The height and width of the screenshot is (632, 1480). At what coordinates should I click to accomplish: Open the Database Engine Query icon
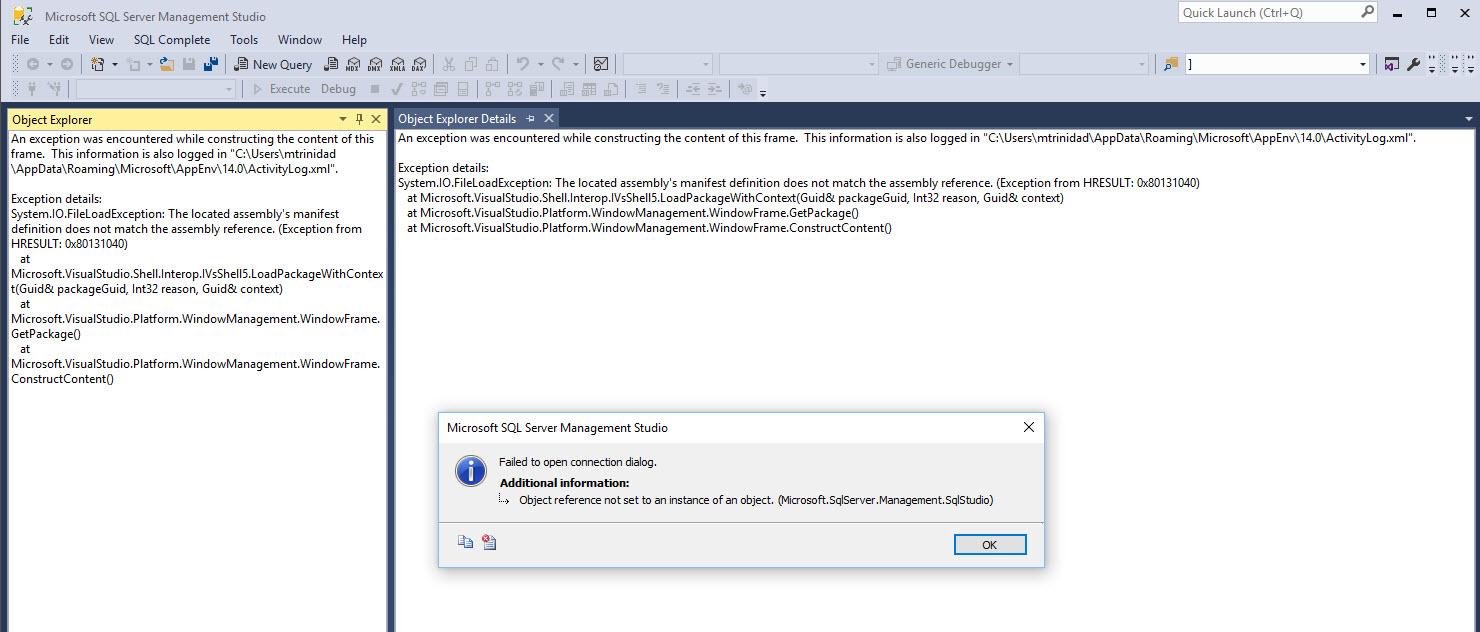pyautogui.click(x=330, y=64)
